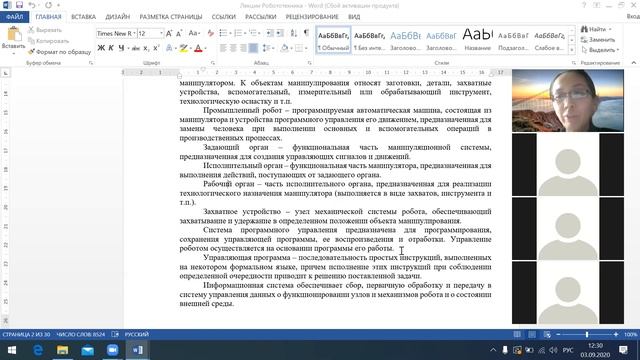Adjust the zoom slider handle
The width and height of the screenshot is (640, 360).
click(587, 334)
